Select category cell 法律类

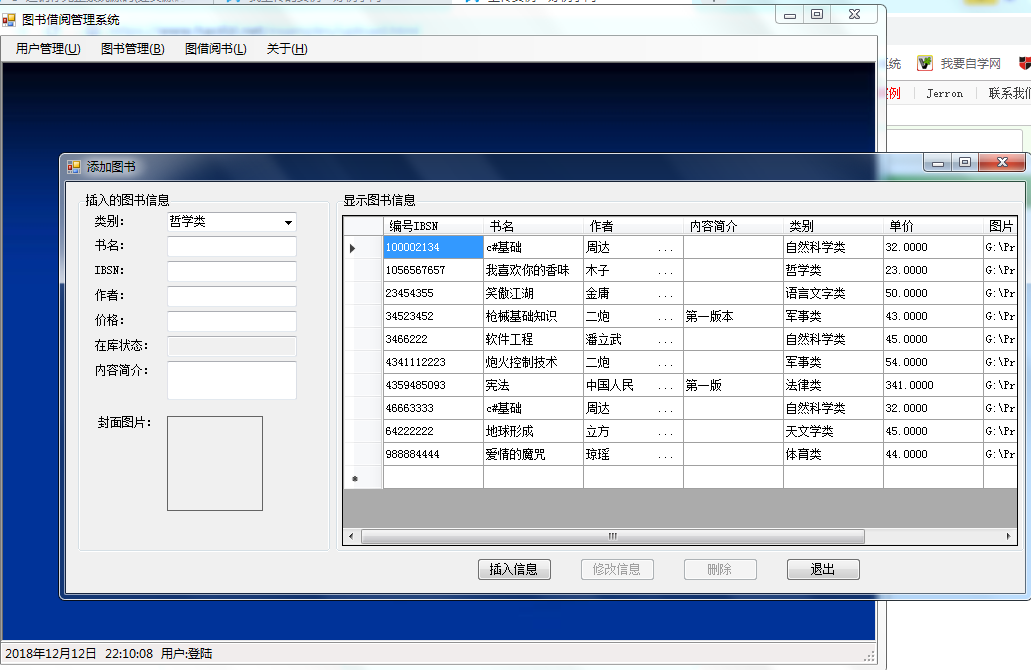[x=833, y=385]
